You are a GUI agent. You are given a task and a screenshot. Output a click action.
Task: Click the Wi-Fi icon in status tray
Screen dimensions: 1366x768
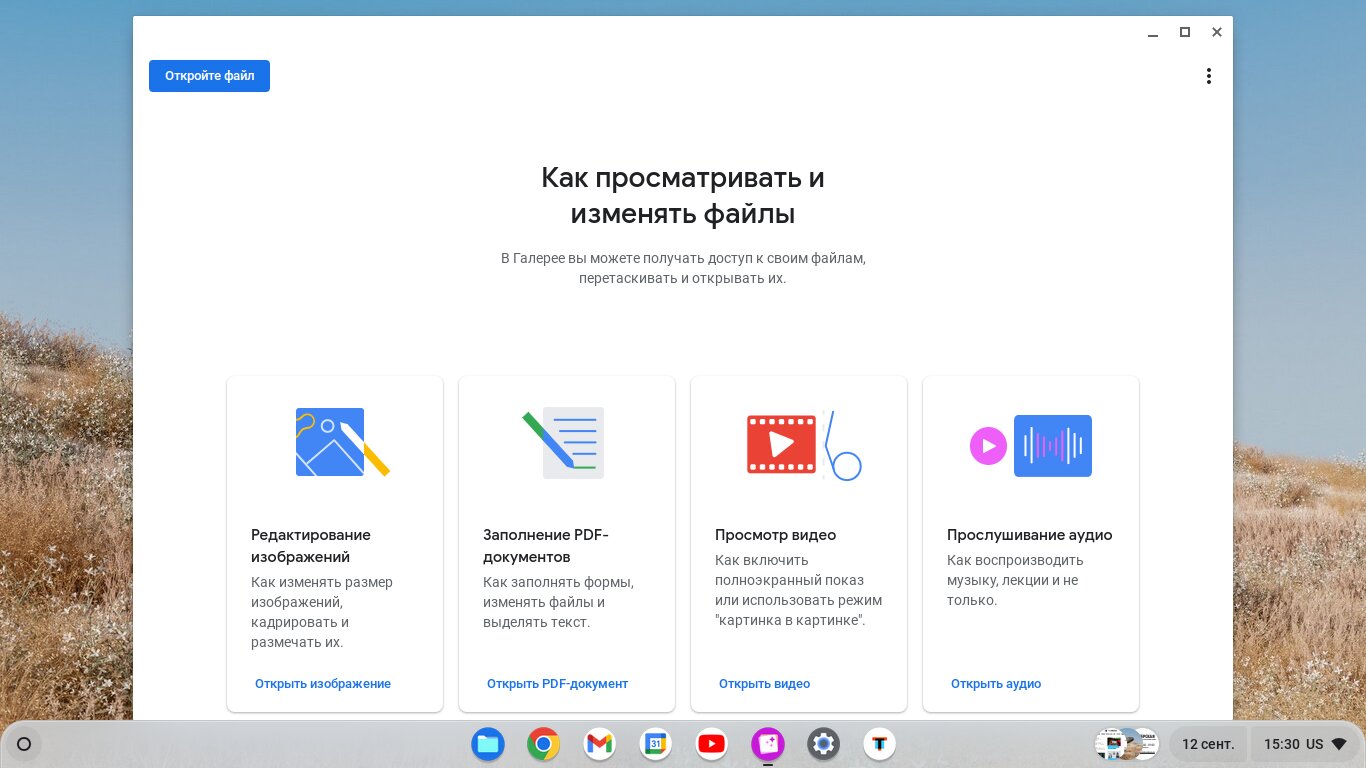pyautogui.click(x=1339, y=744)
